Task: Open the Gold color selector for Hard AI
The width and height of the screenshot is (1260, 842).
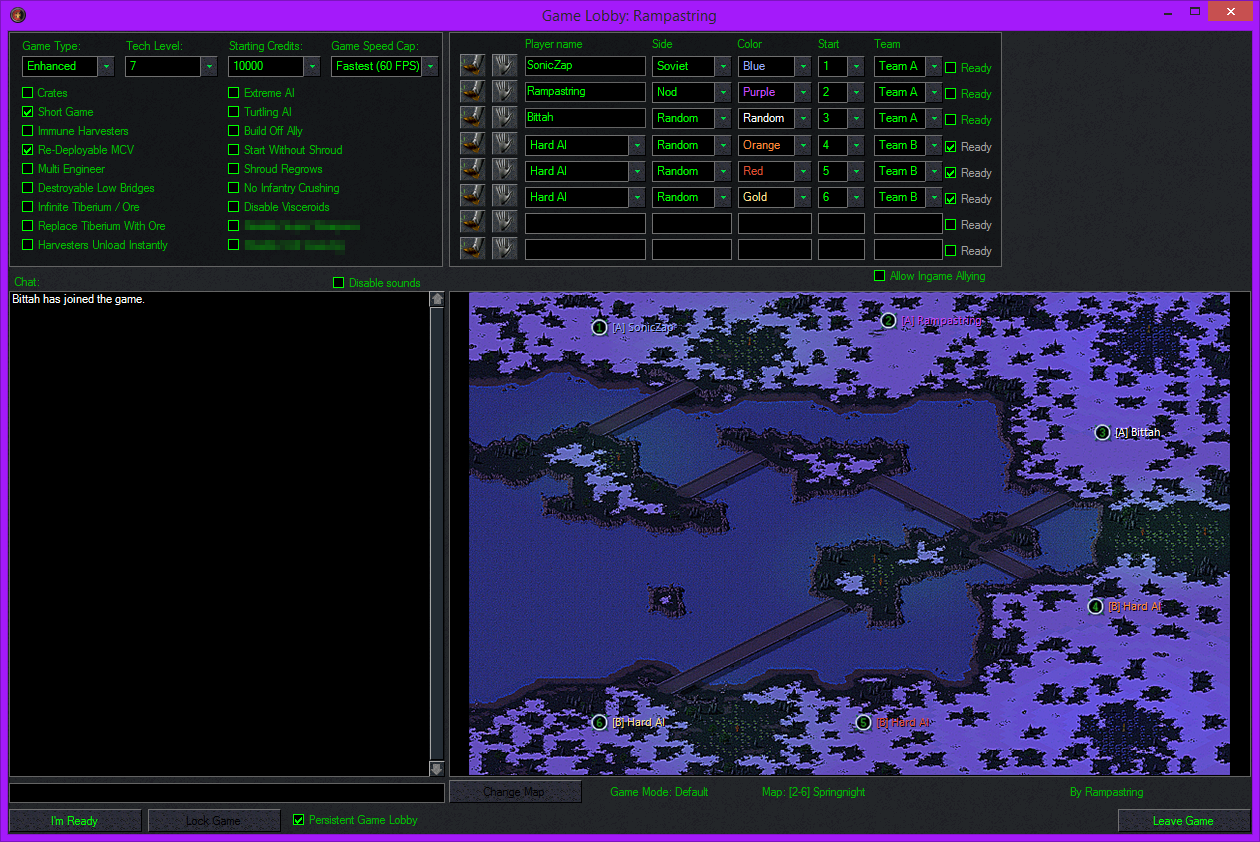Action: [775, 197]
